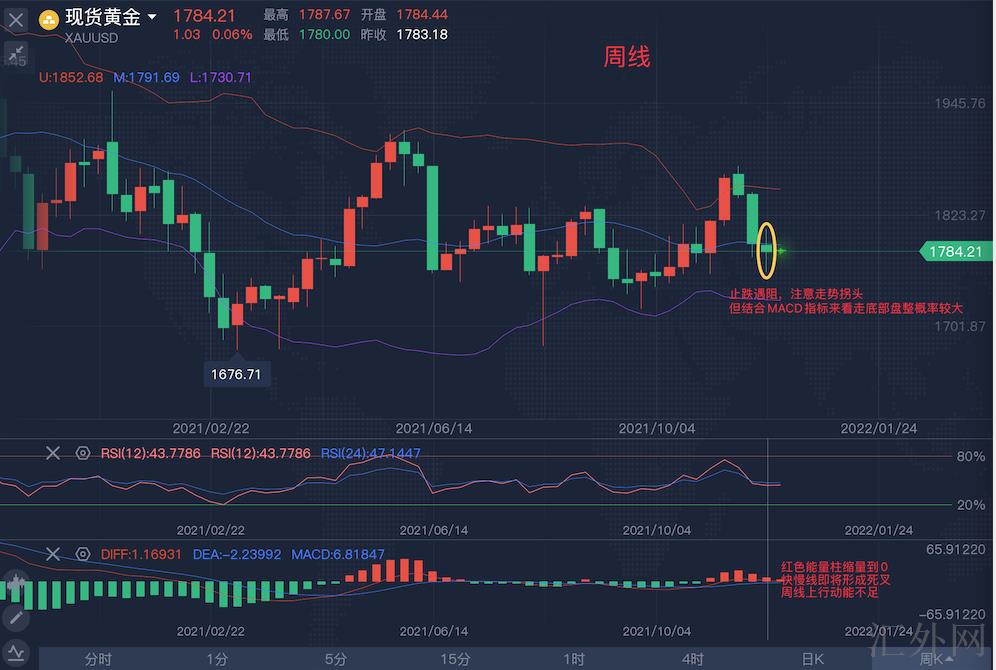Click the gold bars 现货黄金 logo icon

(x=48, y=17)
